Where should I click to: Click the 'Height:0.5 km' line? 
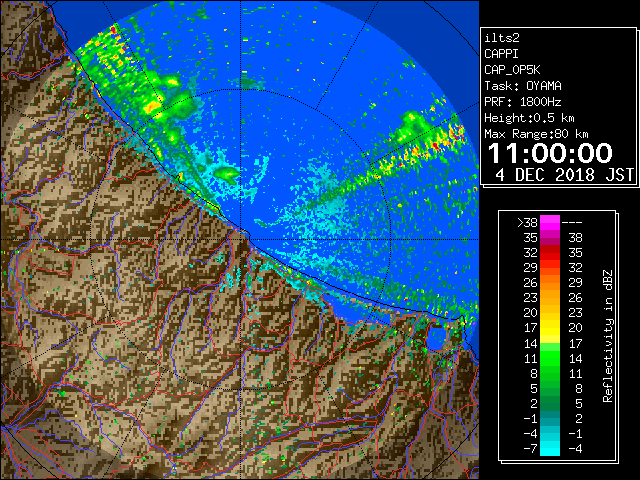tap(529, 118)
